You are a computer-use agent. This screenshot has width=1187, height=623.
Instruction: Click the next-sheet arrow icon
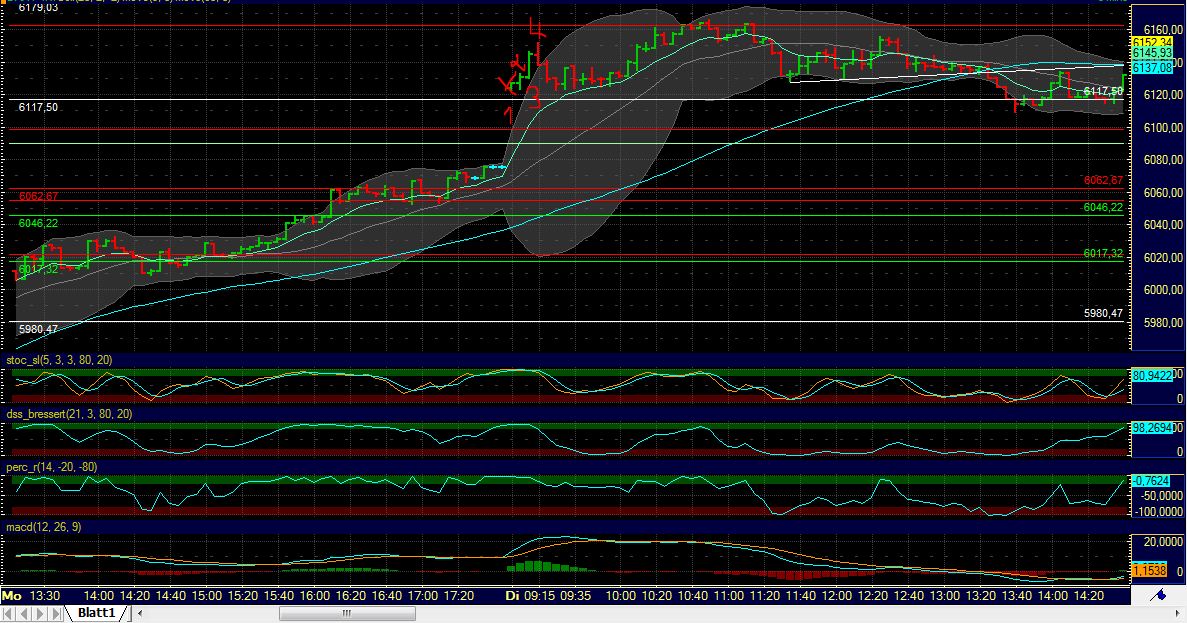click(40, 612)
